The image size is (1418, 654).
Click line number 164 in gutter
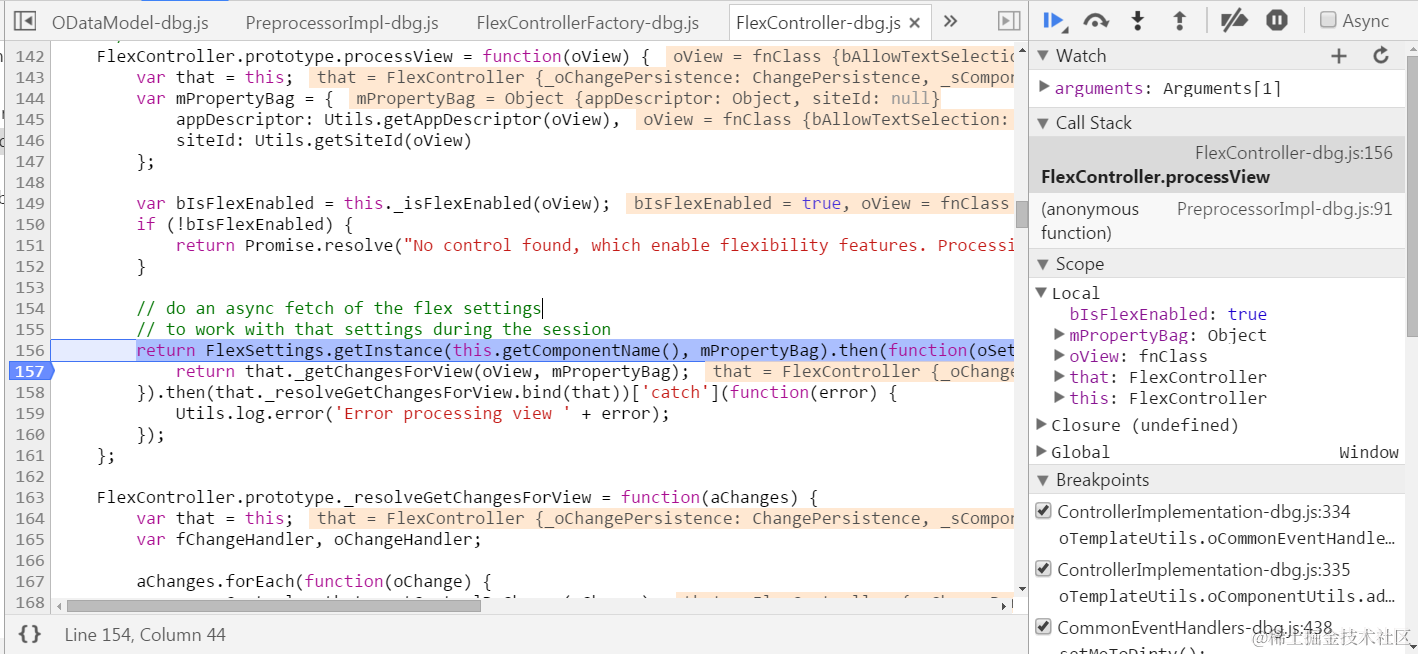click(x=31, y=518)
